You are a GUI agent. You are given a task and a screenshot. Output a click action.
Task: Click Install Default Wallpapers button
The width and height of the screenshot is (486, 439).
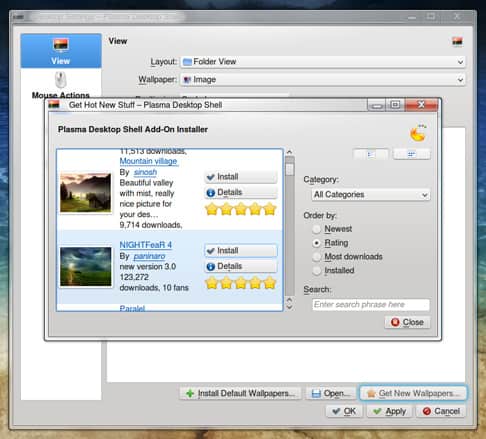pyautogui.click(x=241, y=393)
